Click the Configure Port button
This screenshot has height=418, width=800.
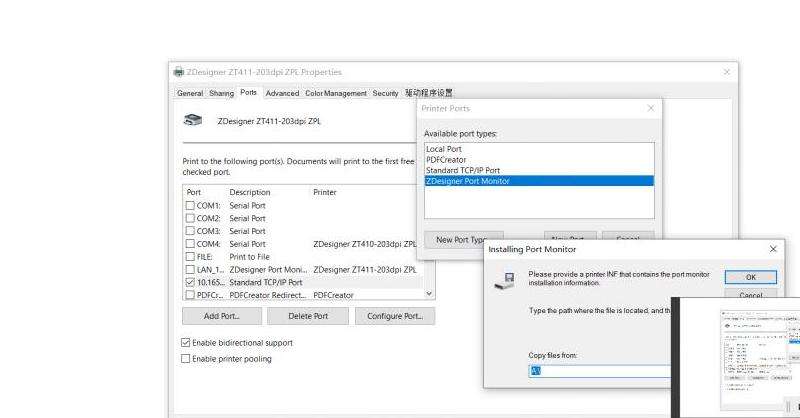click(x=395, y=316)
